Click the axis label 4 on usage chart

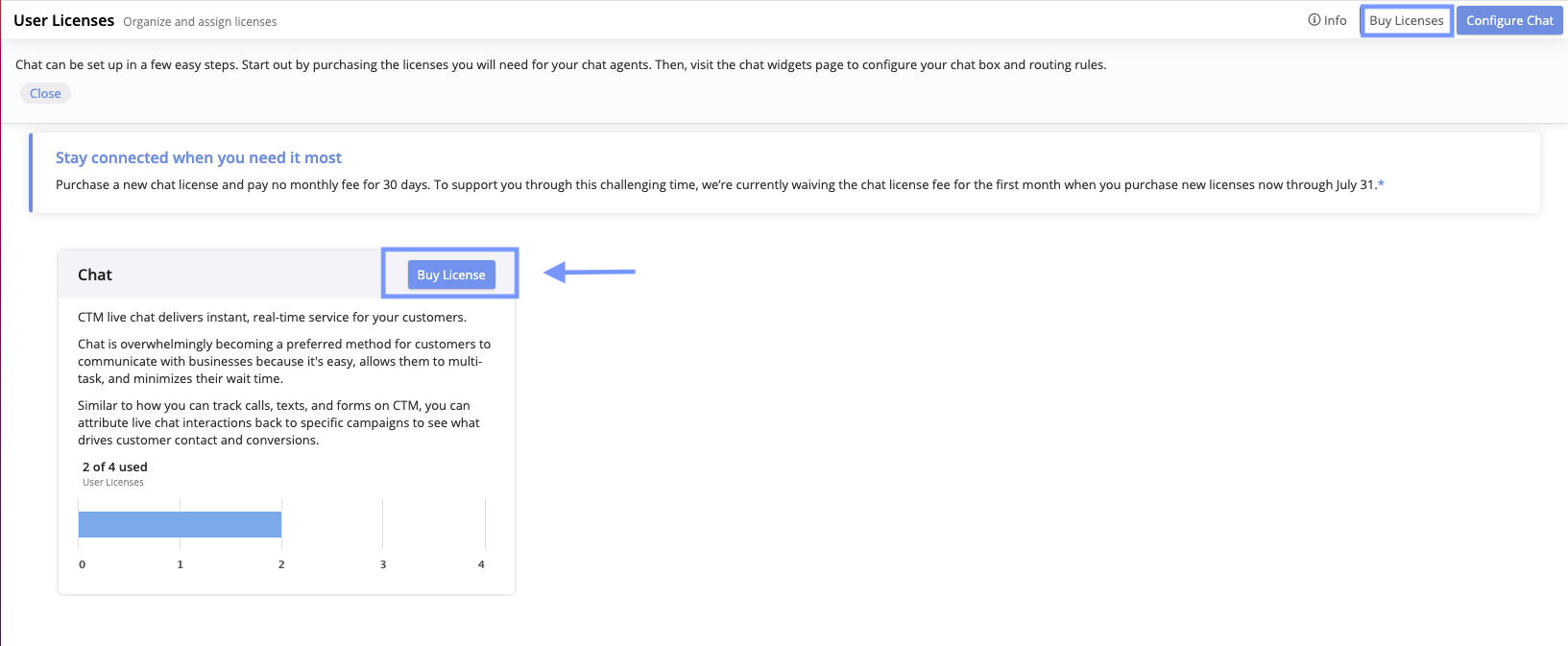click(x=481, y=564)
